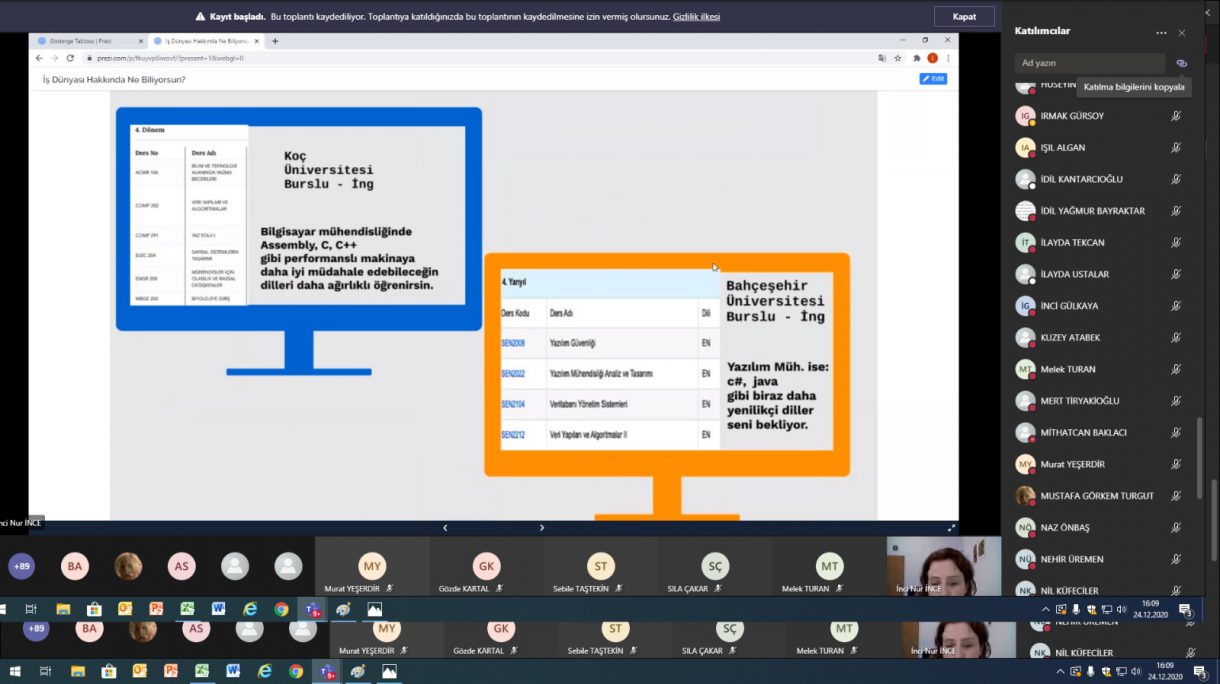Reload the Prezi page in Chrome
The height and width of the screenshot is (684, 1220).
tap(70, 58)
